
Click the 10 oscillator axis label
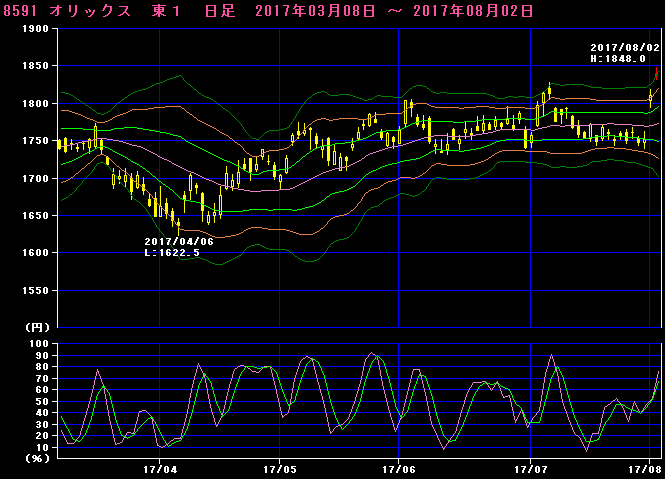pos(42,448)
